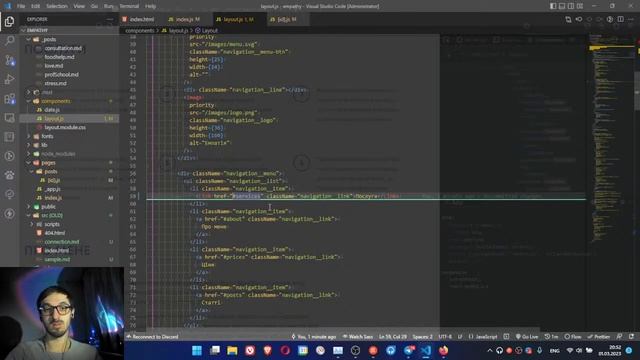The width and height of the screenshot is (640, 360).
Task: Click the Ln 59, Col 29 cursor position
Action: (393, 337)
